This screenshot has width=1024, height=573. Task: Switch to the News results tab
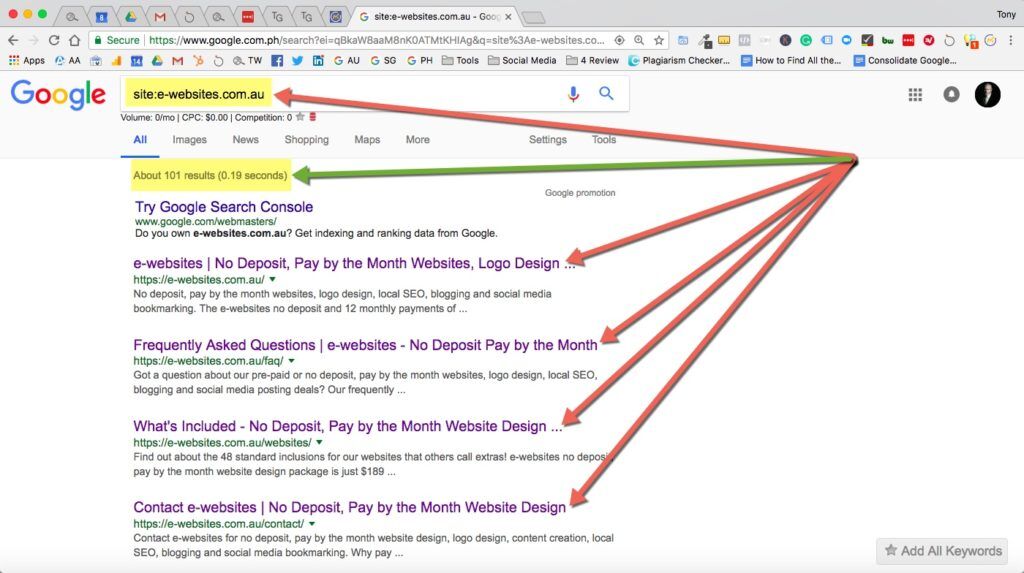coord(246,140)
